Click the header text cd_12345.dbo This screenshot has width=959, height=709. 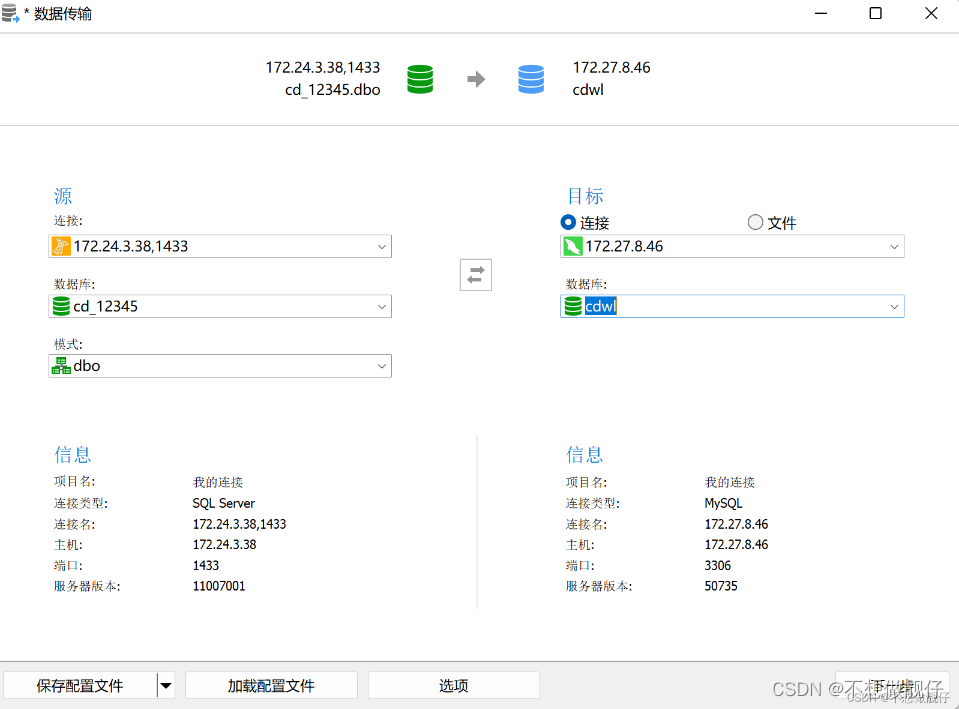pyautogui.click(x=333, y=90)
